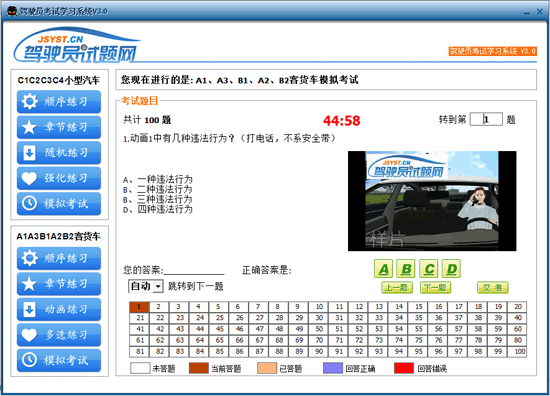
Task: Click the heart icon on 多选练习
Action: (x=29, y=335)
